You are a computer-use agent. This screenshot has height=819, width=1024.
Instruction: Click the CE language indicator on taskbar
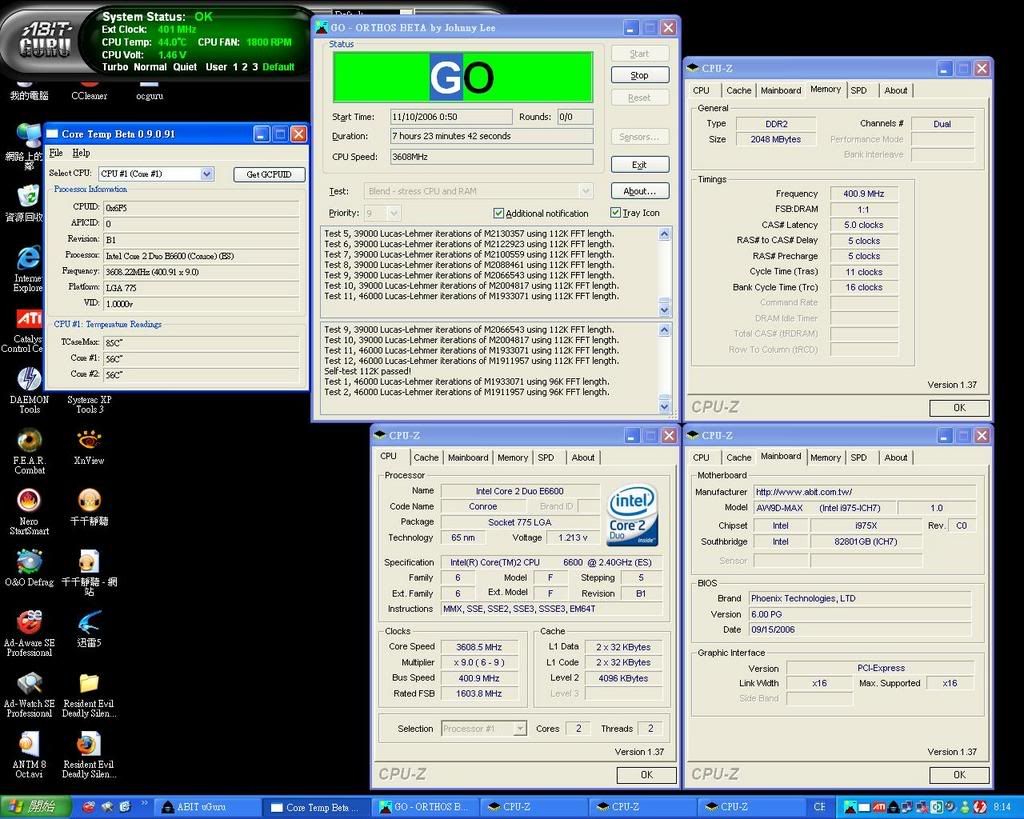(x=820, y=807)
